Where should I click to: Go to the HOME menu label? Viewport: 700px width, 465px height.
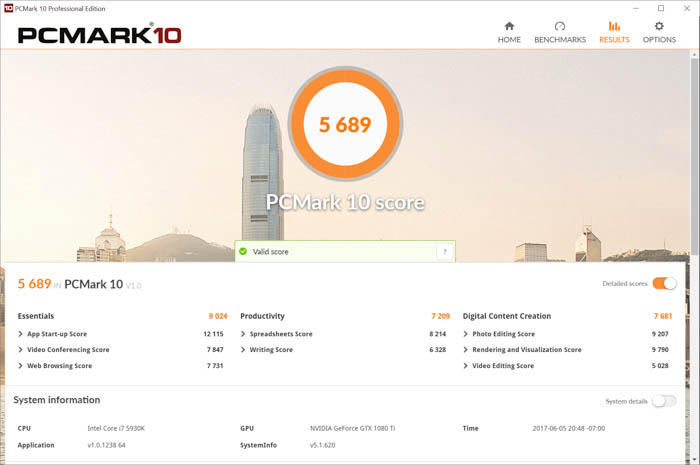point(509,40)
